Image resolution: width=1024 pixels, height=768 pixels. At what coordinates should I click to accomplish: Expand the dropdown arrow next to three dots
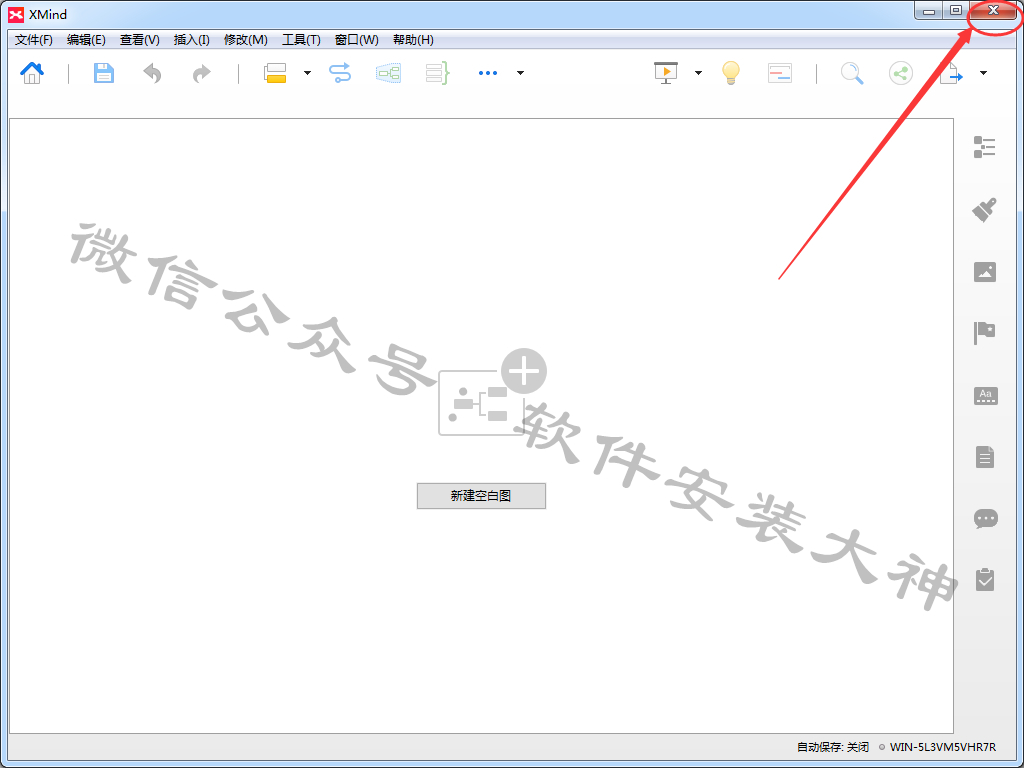520,73
